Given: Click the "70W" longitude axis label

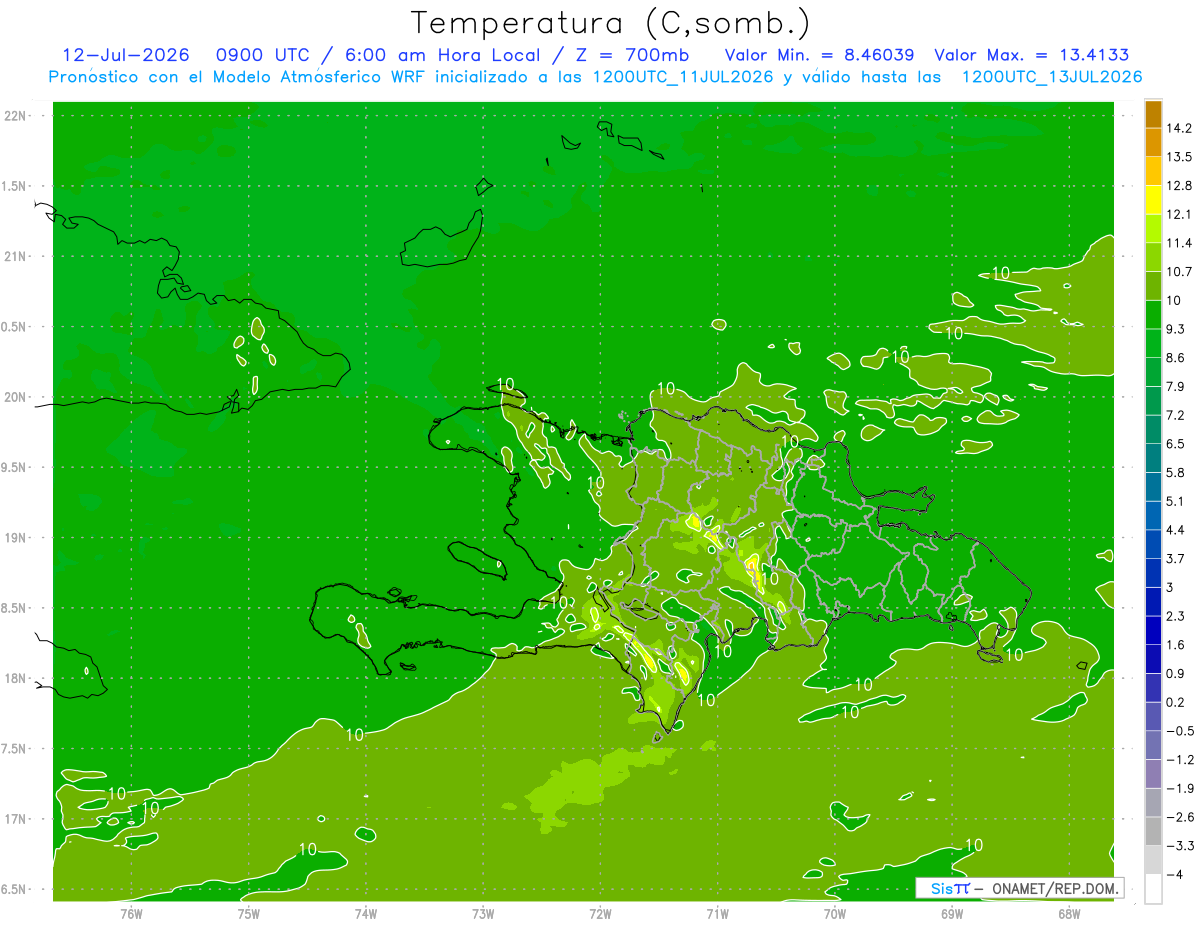Looking at the screenshot, I should pyautogui.click(x=835, y=914).
